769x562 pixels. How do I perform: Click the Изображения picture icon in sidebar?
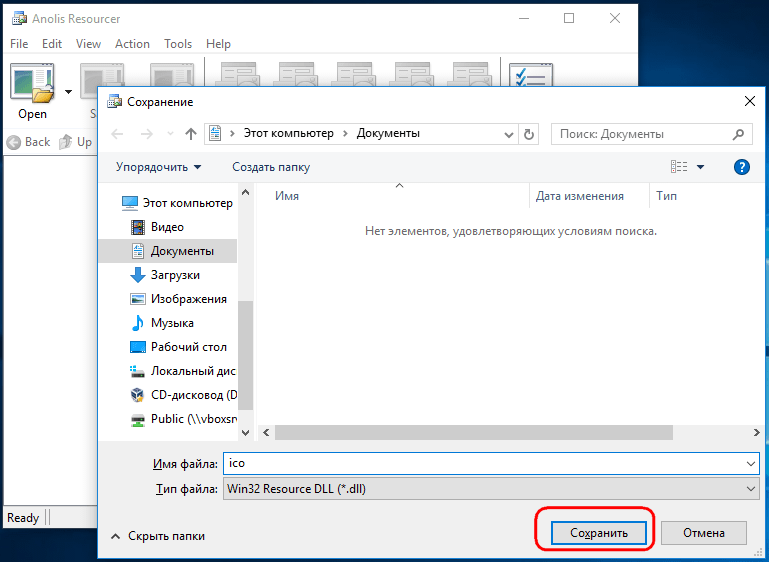coord(138,299)
